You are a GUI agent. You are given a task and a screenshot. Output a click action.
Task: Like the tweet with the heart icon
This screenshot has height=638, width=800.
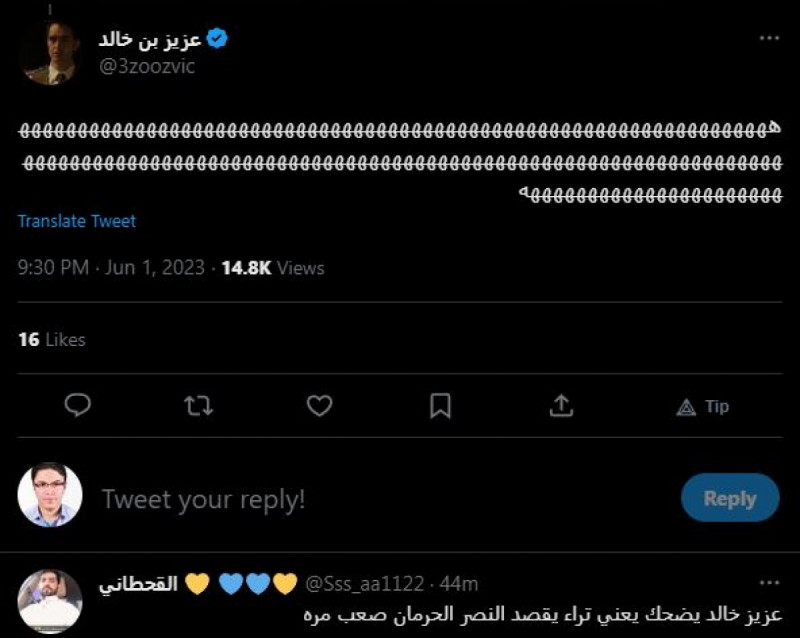point(319,406)
